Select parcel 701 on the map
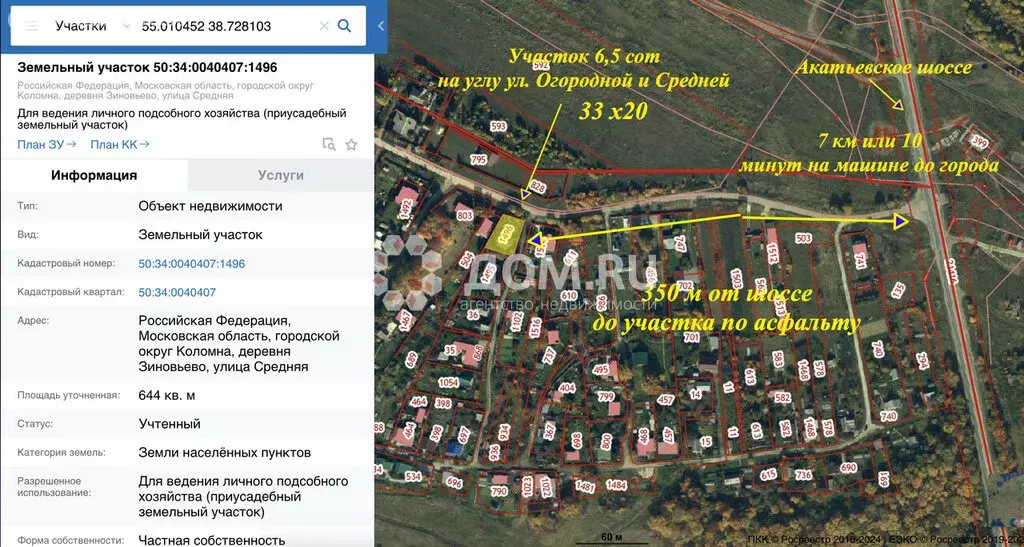 click(x=692, y=337)
